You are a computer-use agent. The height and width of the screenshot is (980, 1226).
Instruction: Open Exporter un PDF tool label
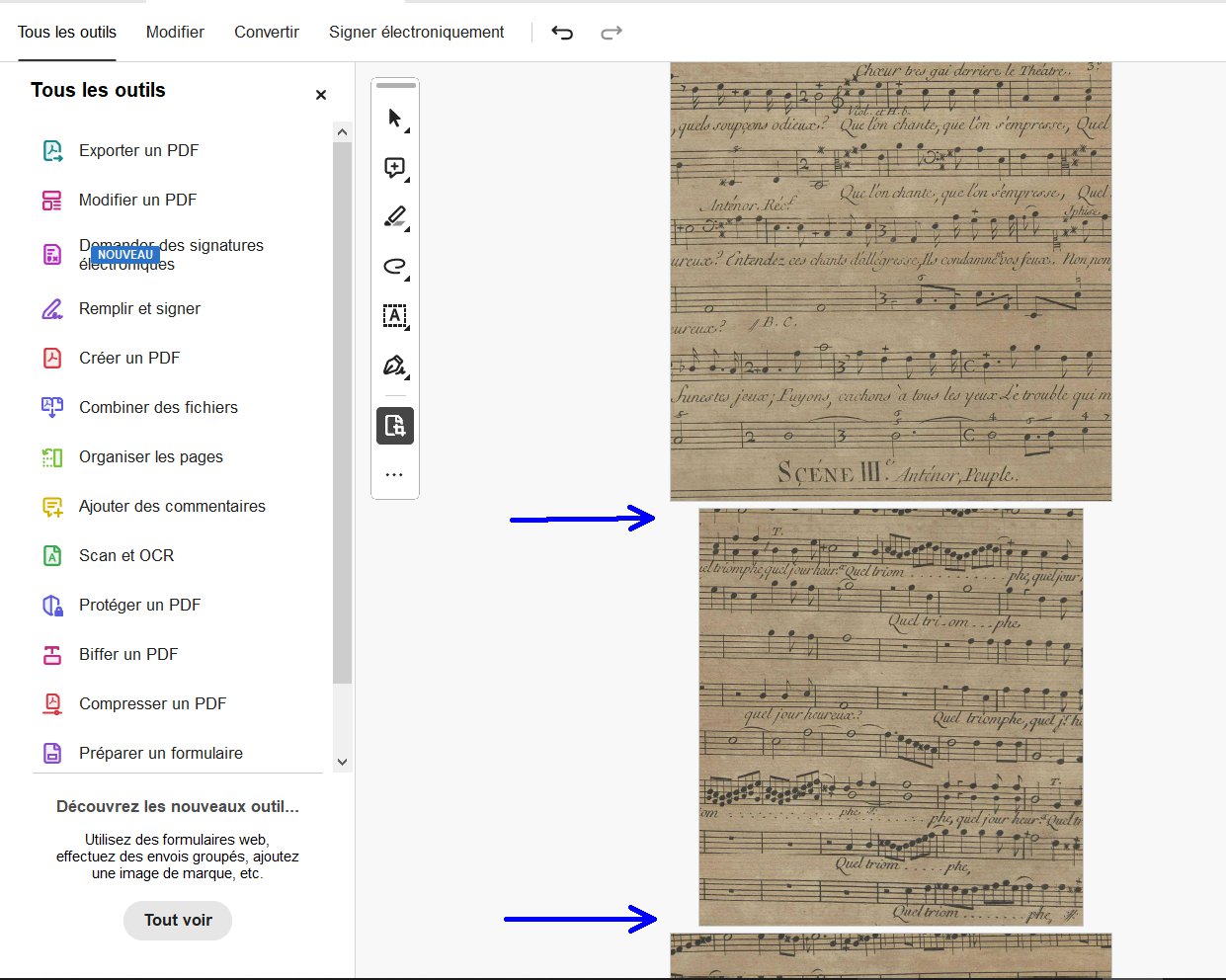click(138, 150)
